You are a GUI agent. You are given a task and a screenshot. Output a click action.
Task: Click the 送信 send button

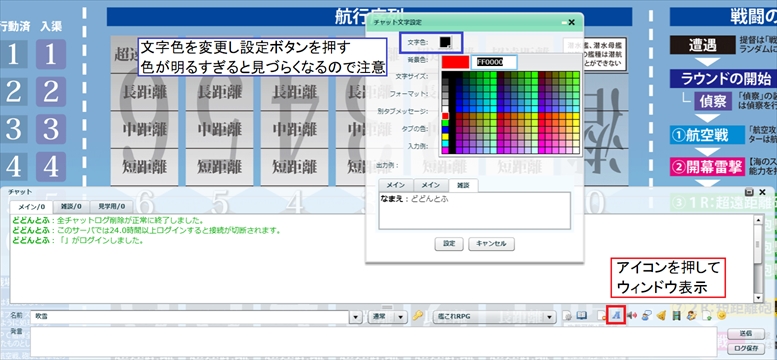click(x=745, y=333)
